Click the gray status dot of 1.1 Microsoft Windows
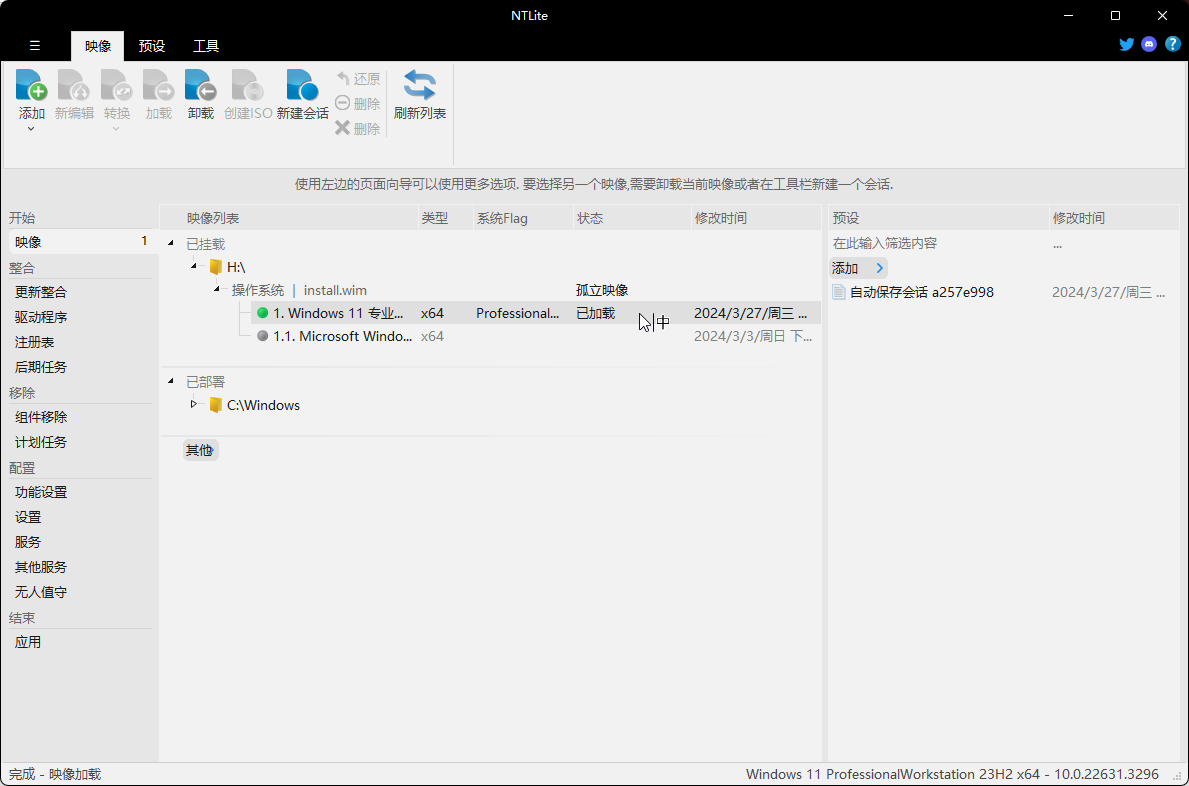The height and width of the screenshot is (786, 1189). 262,336
